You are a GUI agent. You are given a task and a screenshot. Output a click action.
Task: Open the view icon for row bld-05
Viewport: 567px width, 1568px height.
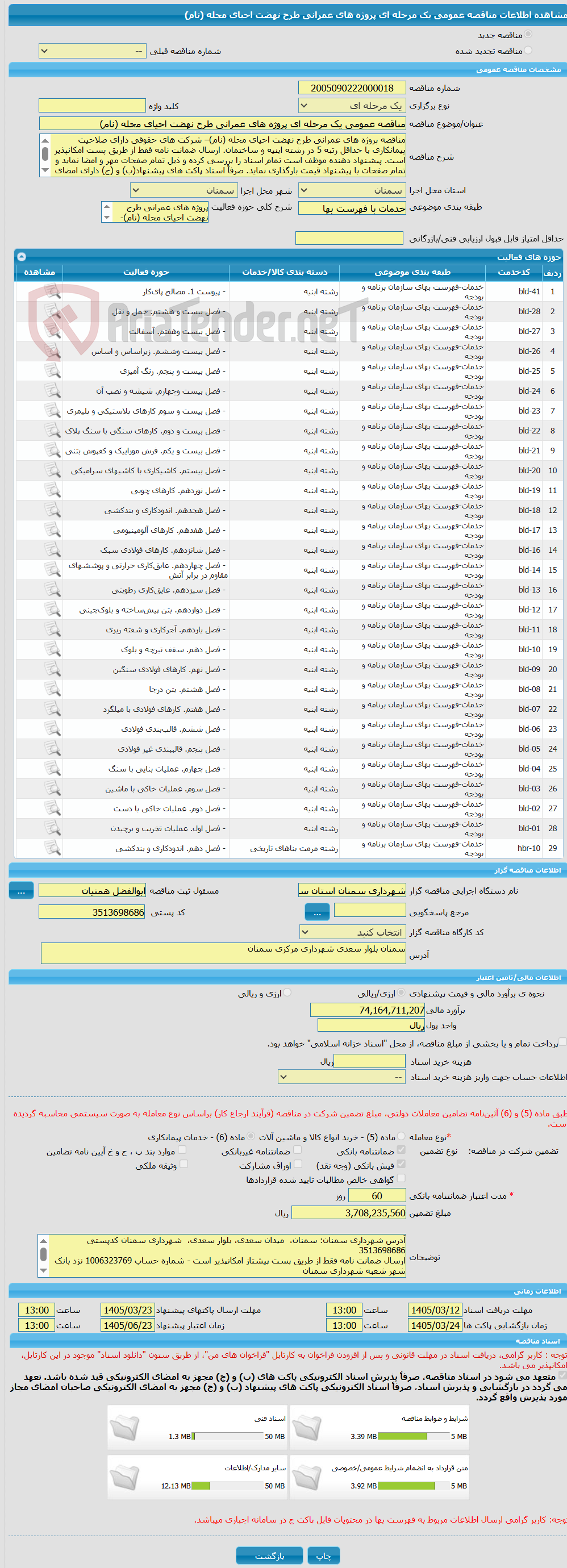click(53, 748)
